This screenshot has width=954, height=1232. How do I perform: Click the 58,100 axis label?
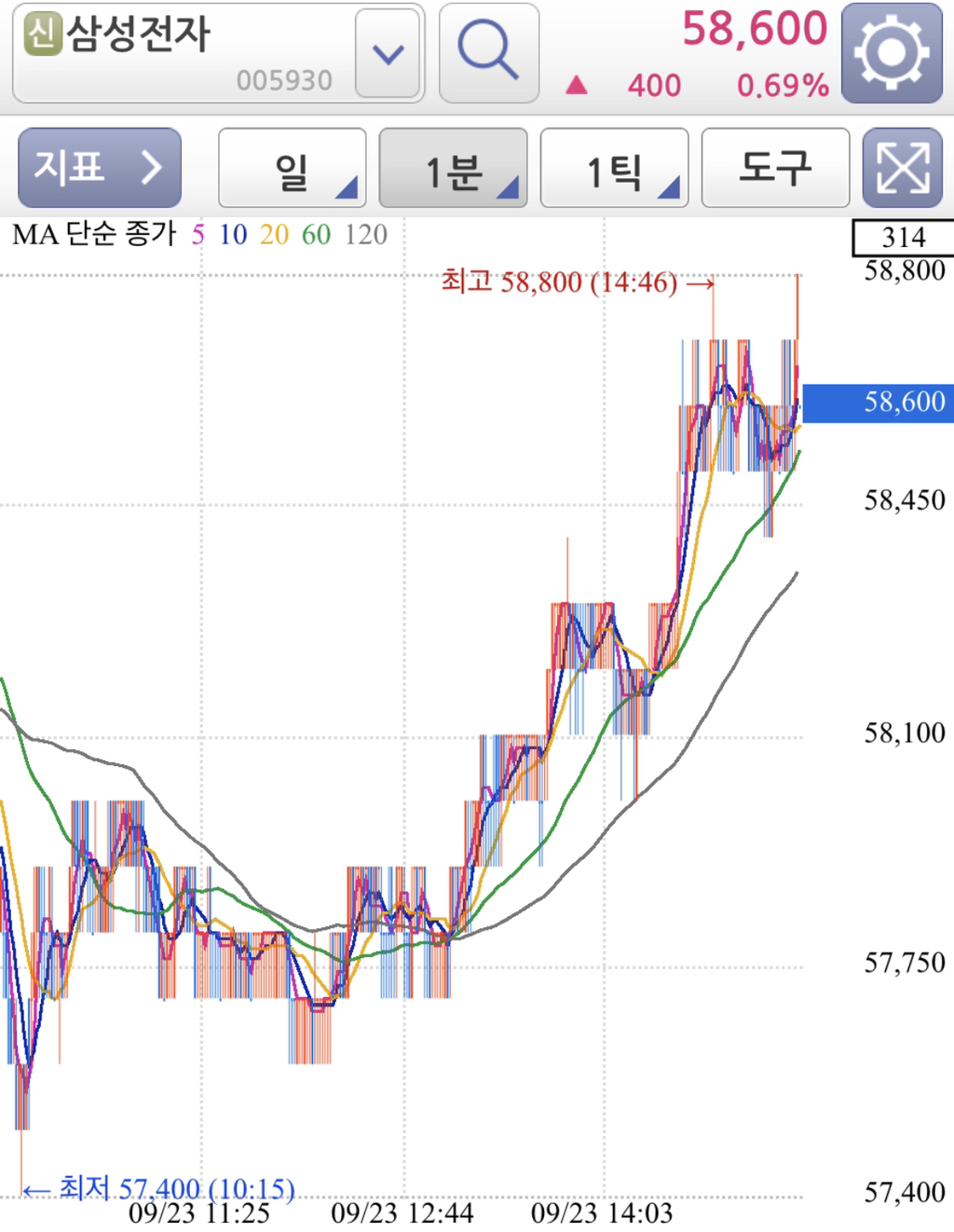[905, 732]
